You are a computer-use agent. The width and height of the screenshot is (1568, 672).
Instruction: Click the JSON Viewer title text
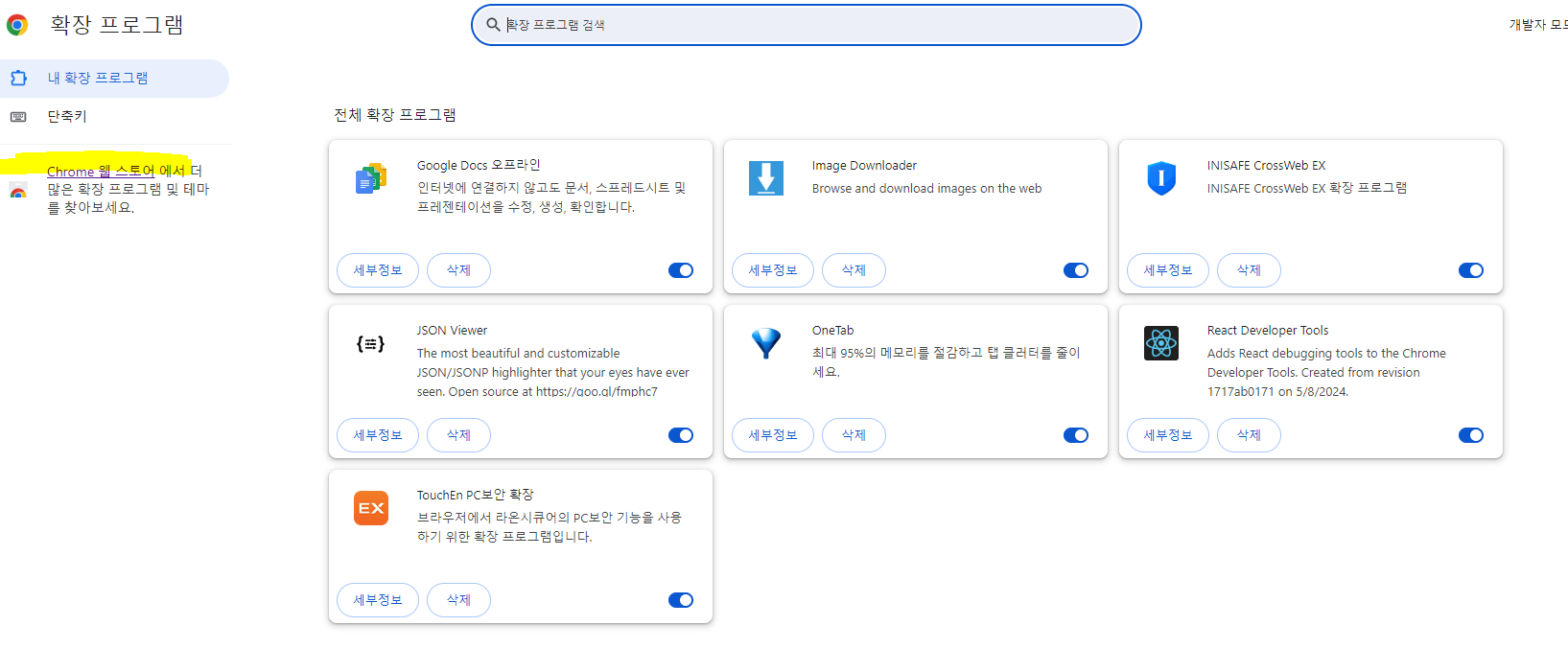click(x=452, y=331)
